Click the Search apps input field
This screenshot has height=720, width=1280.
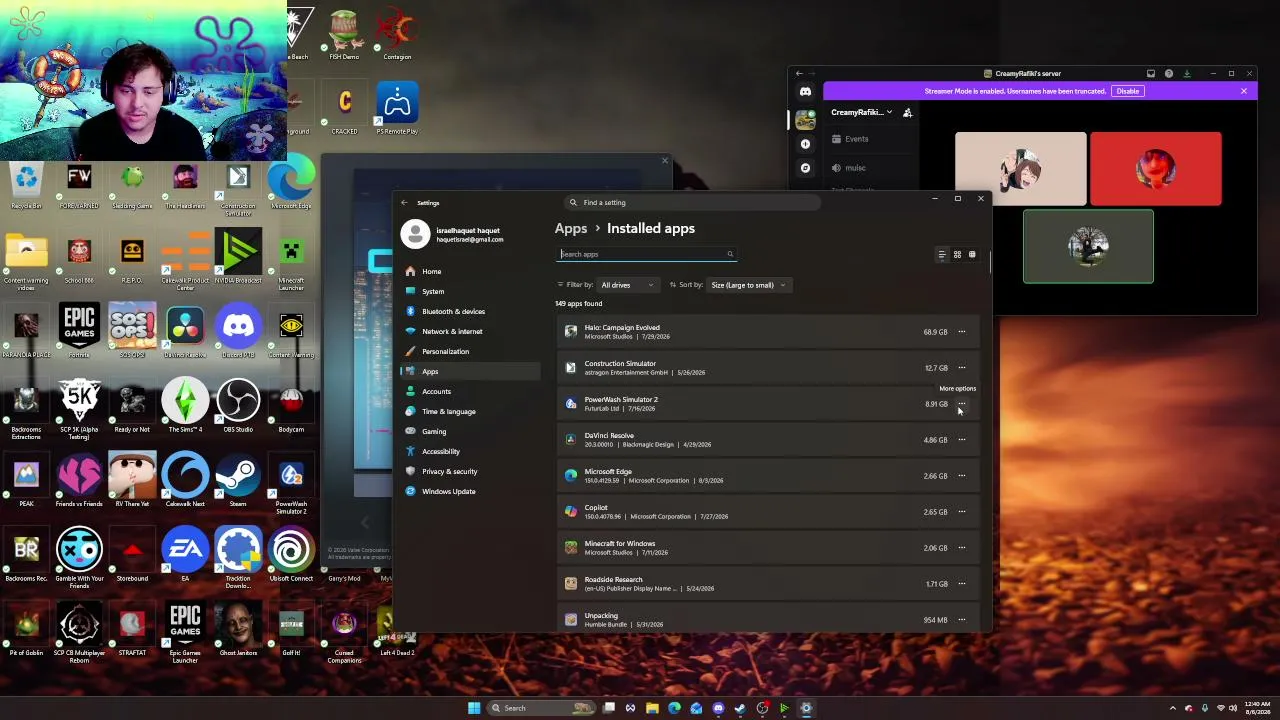pos(647,255)
